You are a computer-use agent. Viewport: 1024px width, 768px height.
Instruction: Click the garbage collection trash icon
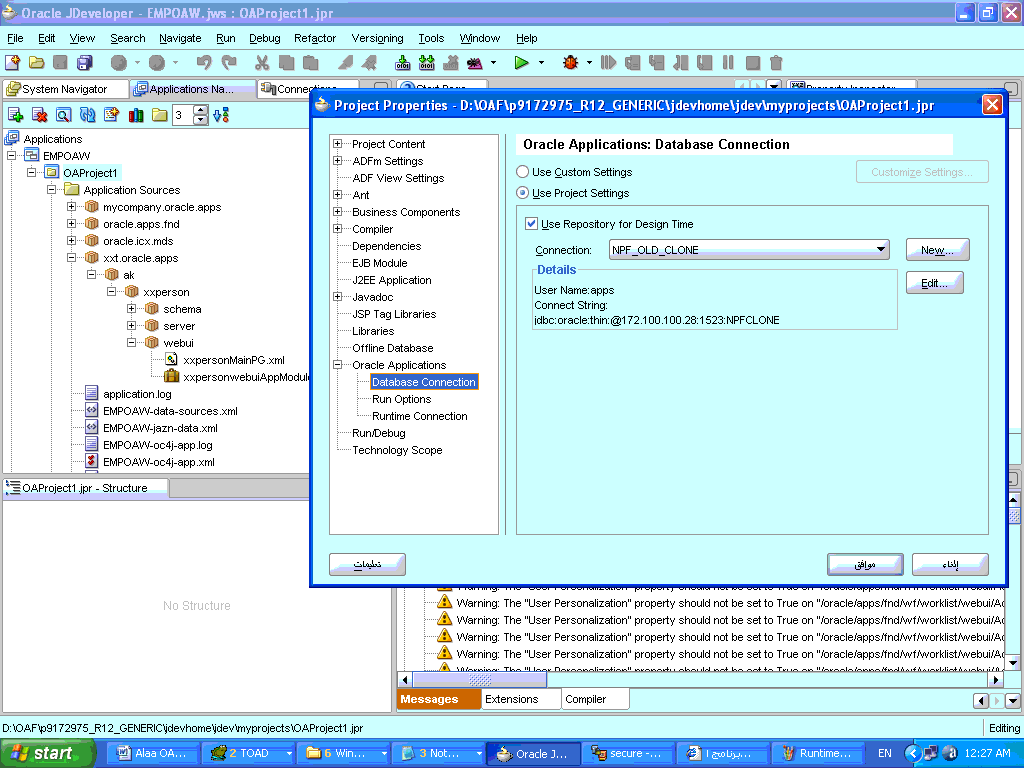(x=776, y=63)
